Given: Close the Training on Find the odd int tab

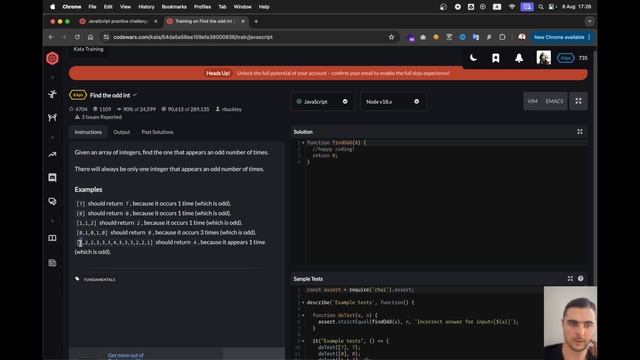Looking at the screenshot, I should click(x=243, y=21).
